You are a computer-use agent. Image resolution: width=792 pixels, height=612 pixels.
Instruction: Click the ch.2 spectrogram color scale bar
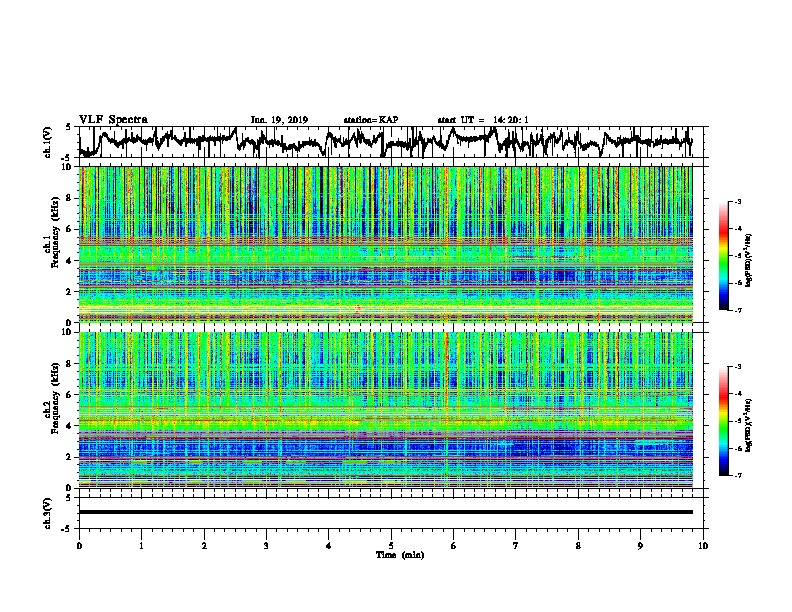(723, 421)
